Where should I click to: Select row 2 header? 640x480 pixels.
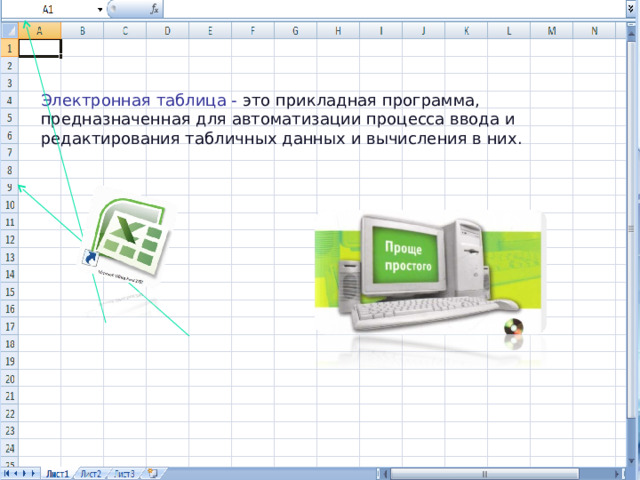pos(10,66)
